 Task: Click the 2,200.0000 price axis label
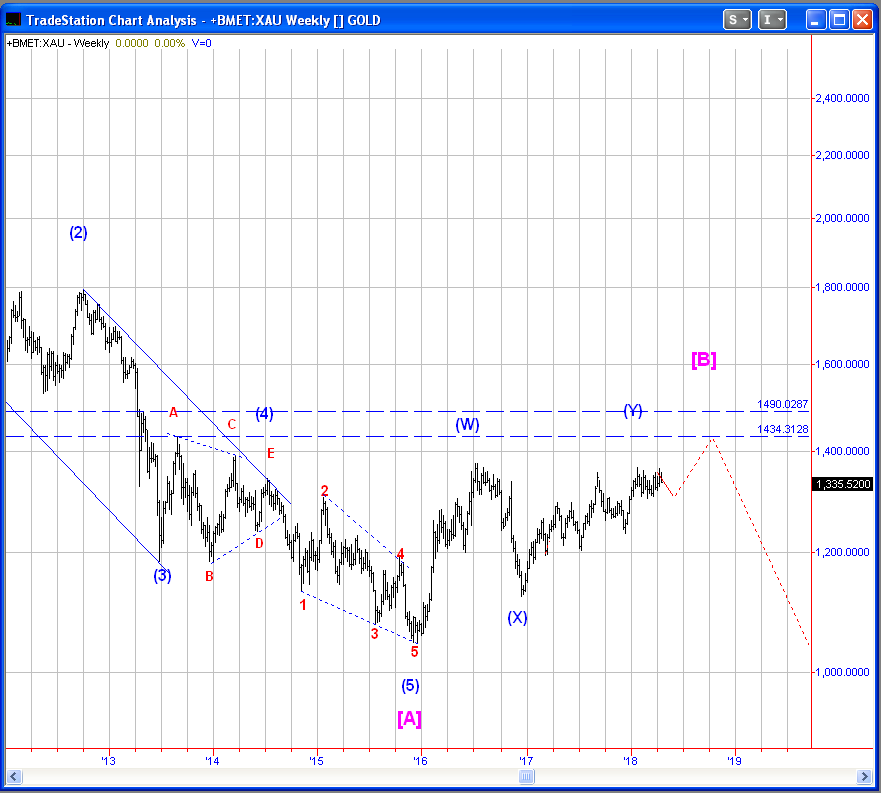pos(842,155)
